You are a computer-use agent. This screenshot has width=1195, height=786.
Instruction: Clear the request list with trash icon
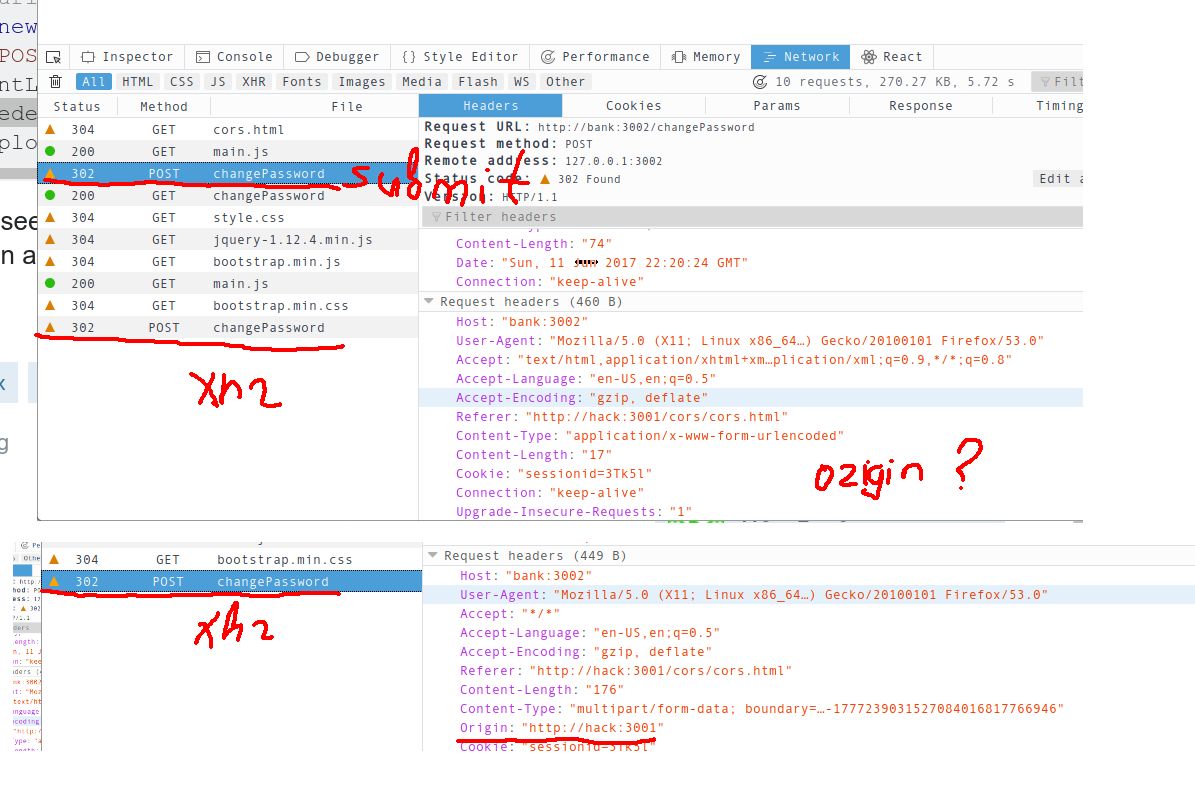coord(56,82)
